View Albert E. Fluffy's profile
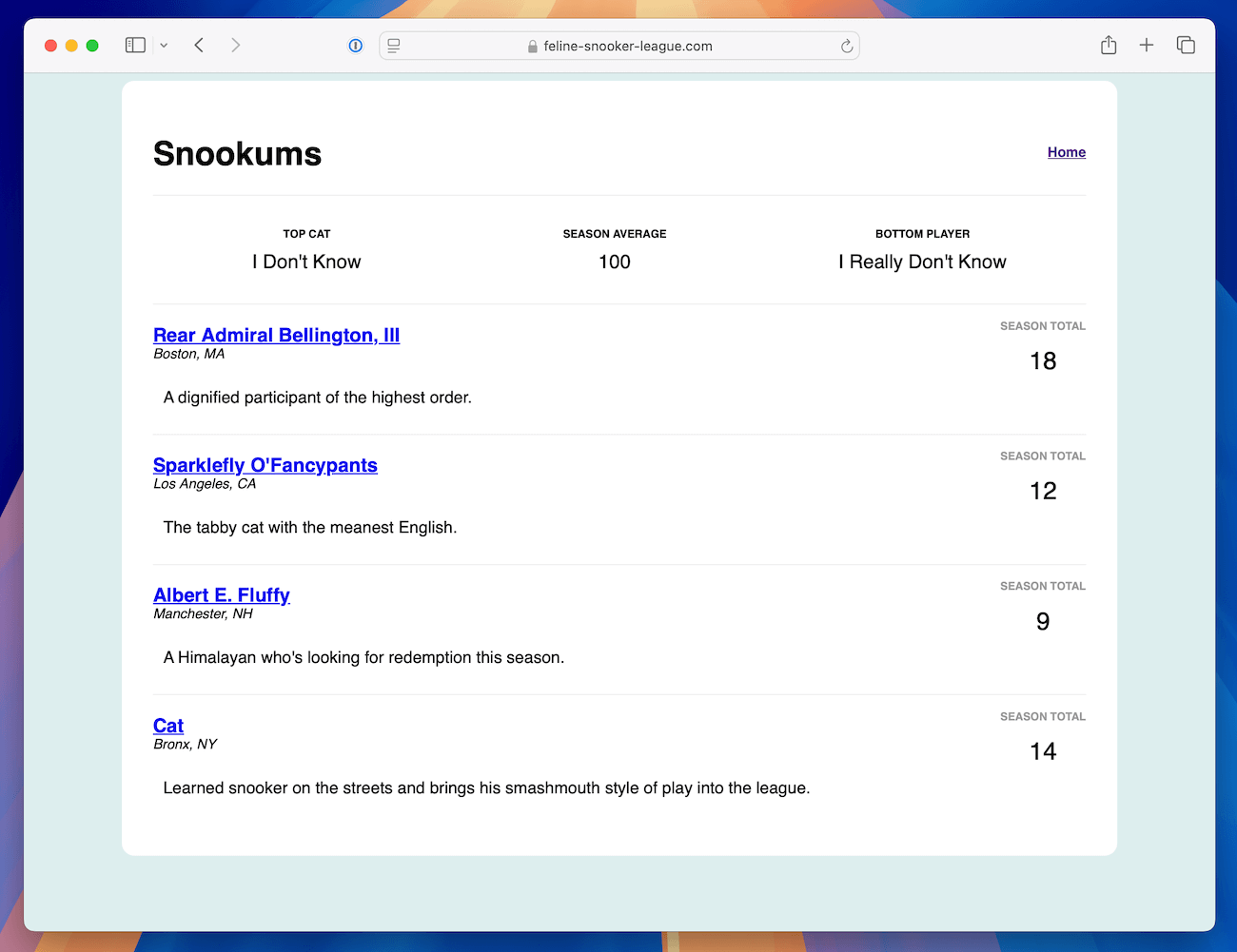 [221, 595]
